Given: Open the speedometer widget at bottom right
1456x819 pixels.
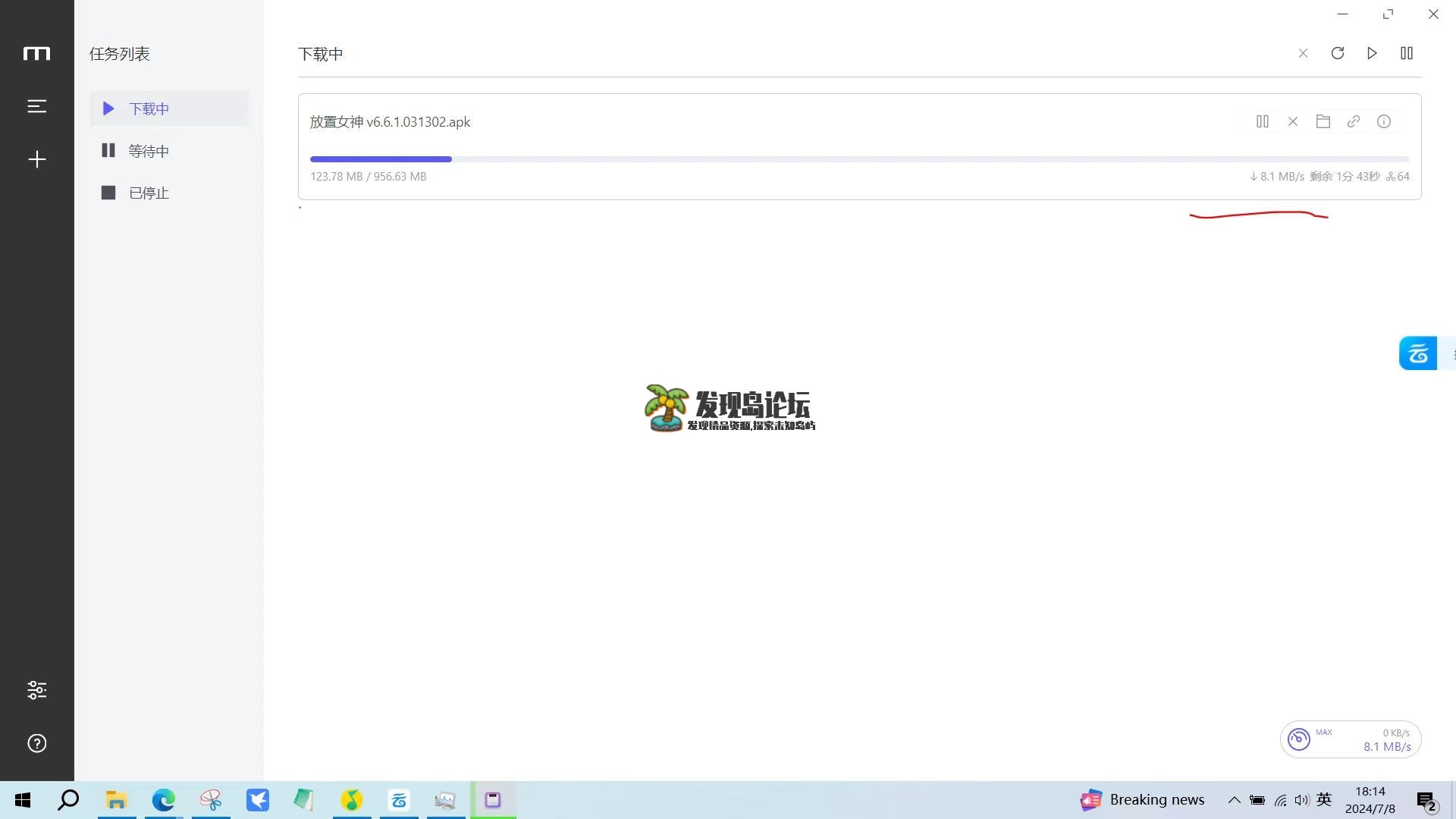Looking at the screenshot, I should 1351,739.
